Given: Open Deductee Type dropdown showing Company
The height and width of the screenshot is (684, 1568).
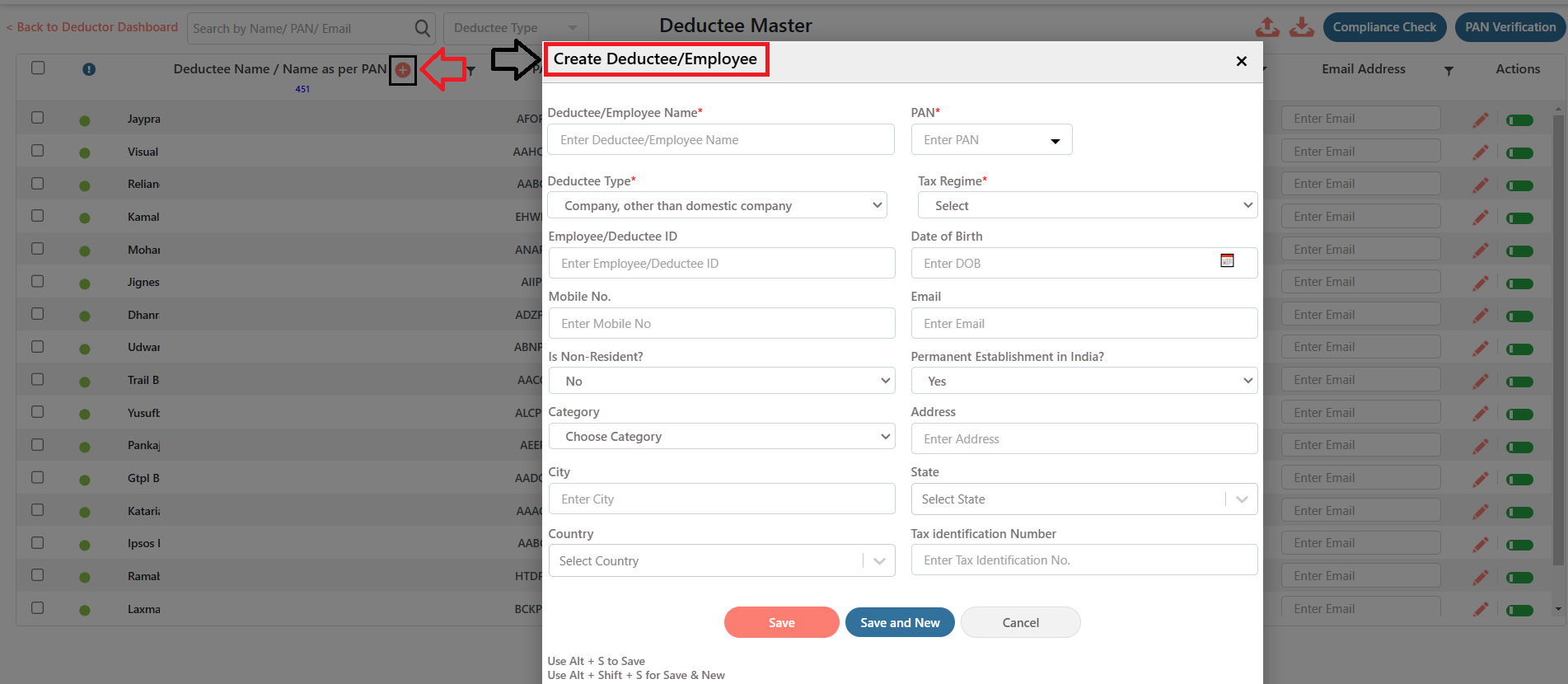Looking at the screenshot, I should (717, 205).
